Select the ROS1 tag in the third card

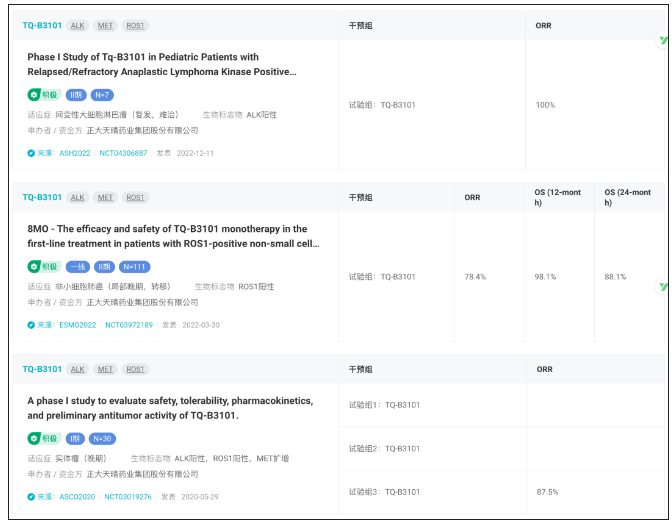(135, 369)
